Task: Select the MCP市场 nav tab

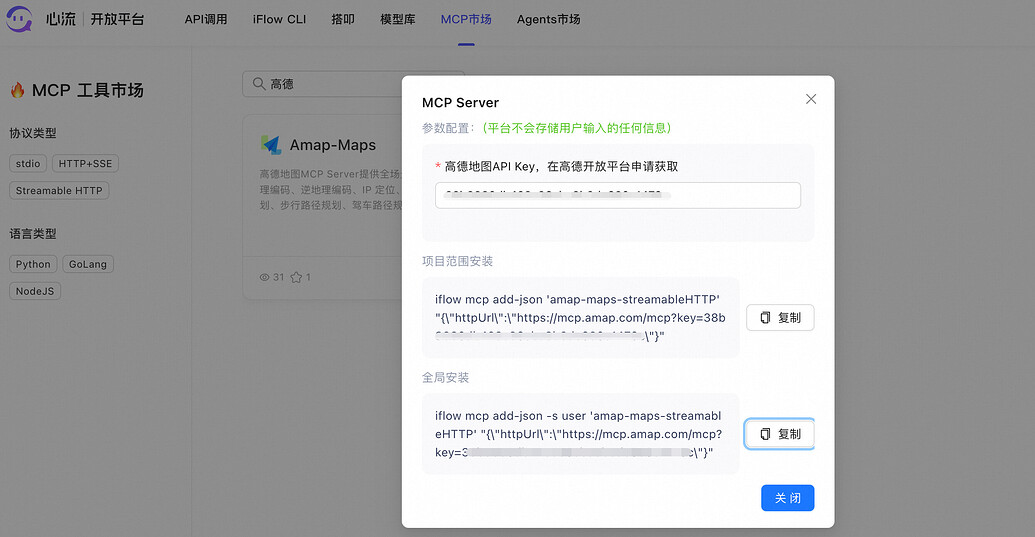Action: (466, 20)
